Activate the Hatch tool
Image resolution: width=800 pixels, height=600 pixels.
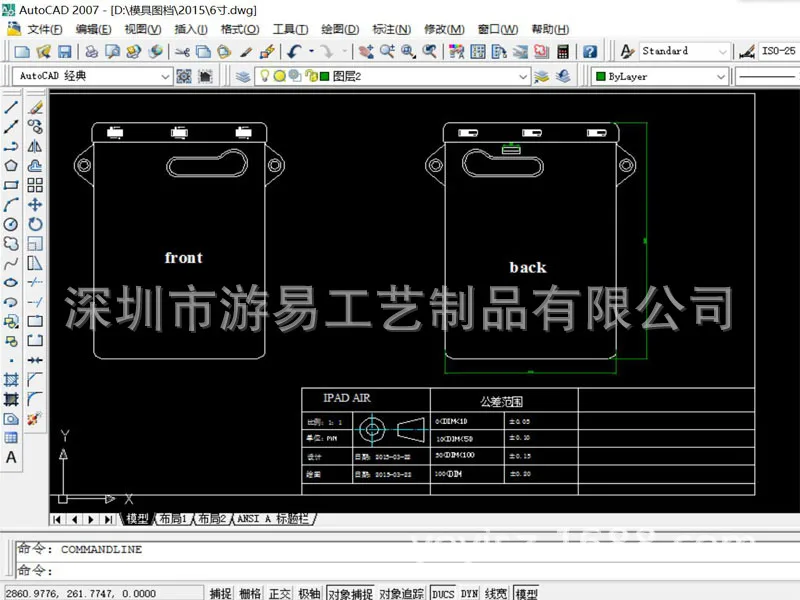pyautogui.click(x=11, y=380)
